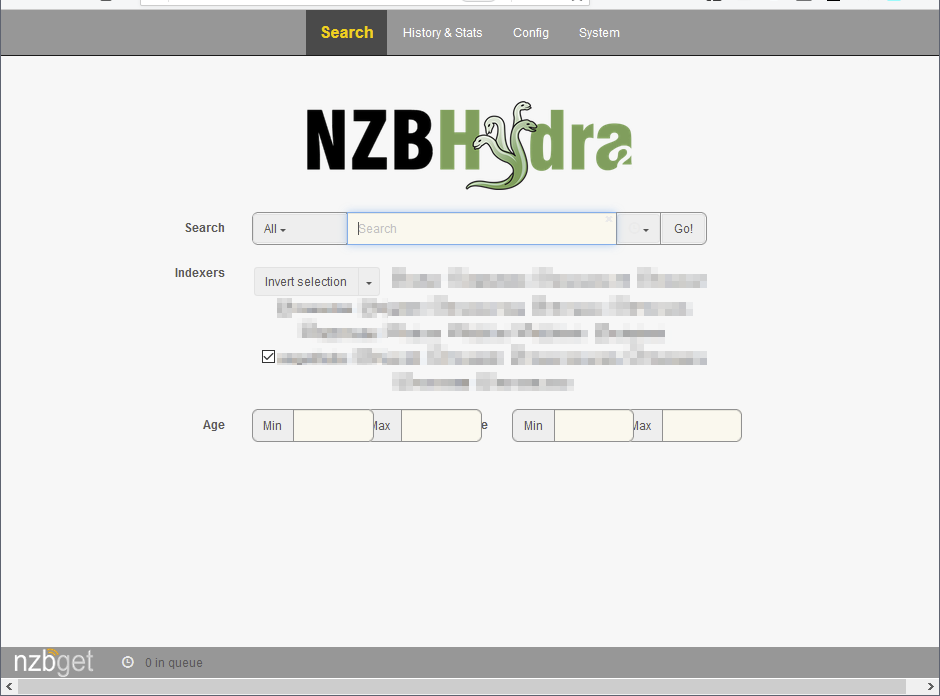Open the Config tab
The width and height of the screenshot is (940, 696).
(531, 32)
